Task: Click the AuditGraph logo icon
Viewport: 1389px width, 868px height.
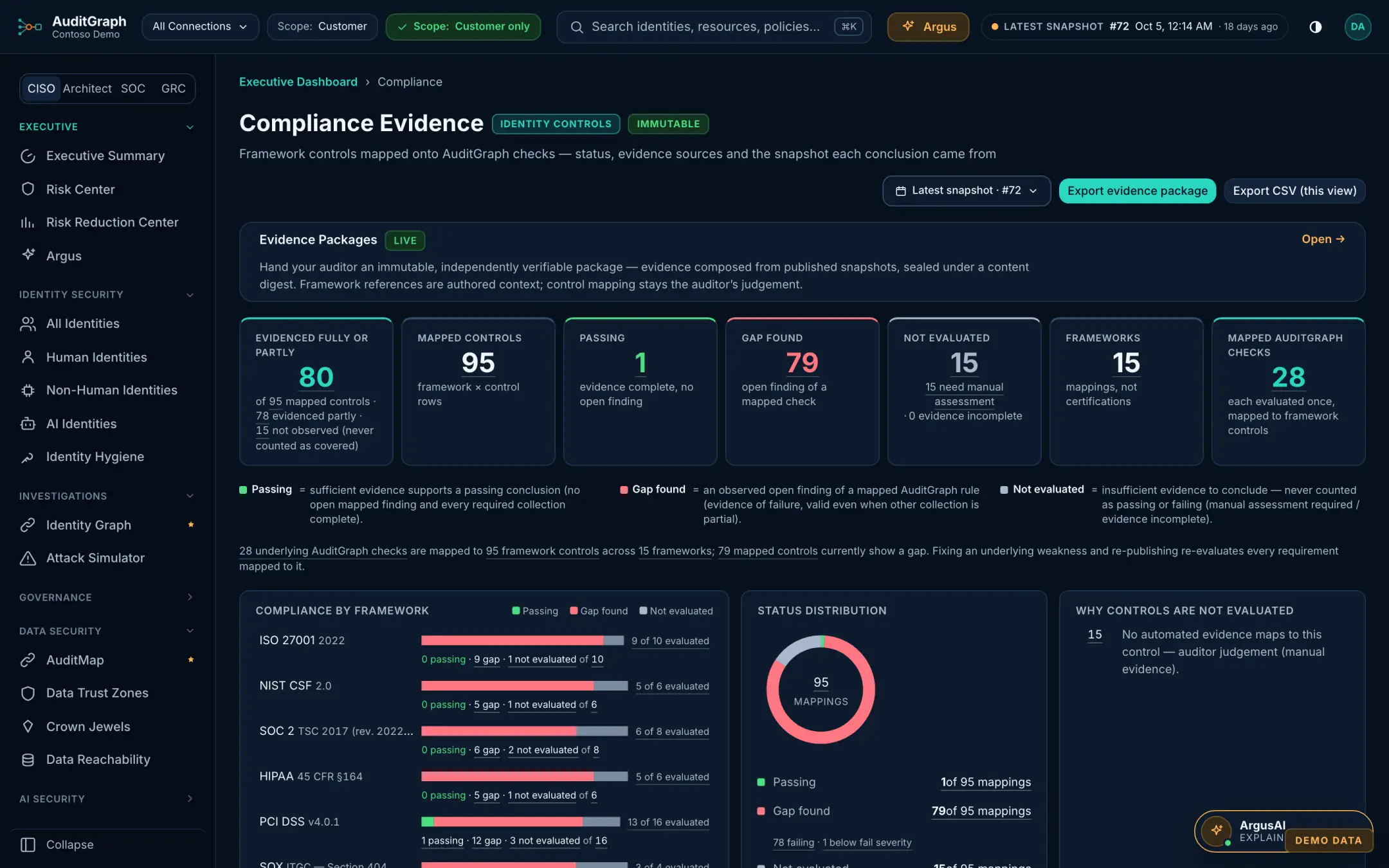Action: (30, 26)
